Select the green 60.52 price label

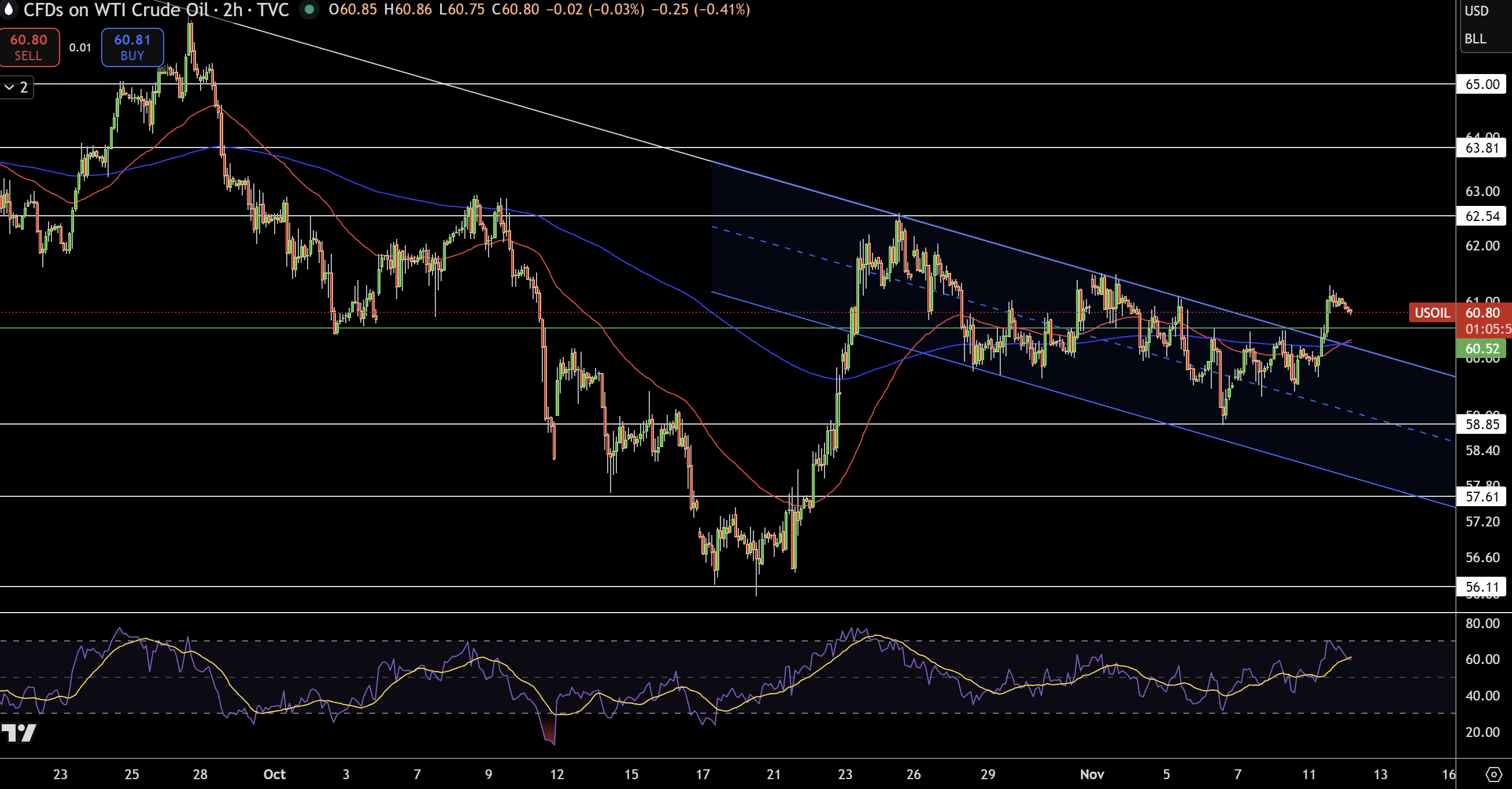tap(1481, 349)
